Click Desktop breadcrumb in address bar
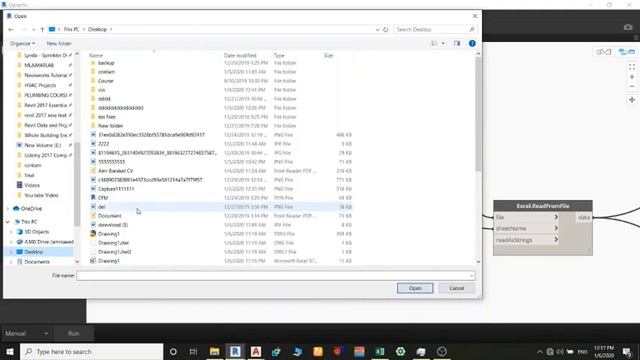Viewport: 640px width, 360px height. pyautogui.click(x=98, y=29)
